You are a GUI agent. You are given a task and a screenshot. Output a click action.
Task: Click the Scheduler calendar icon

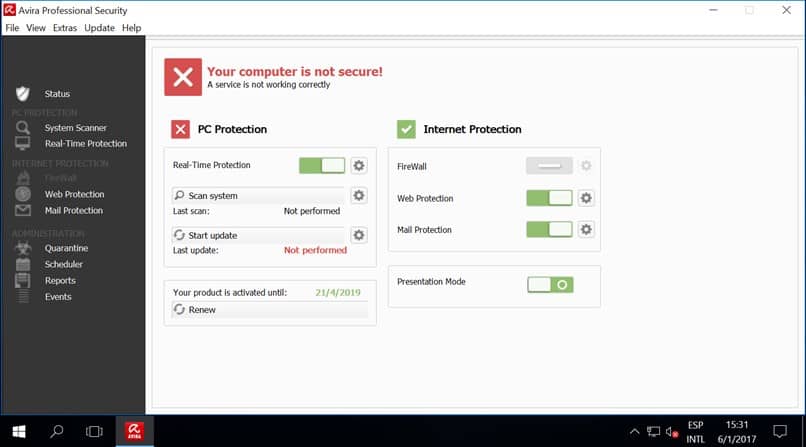(x=23, y=264)
